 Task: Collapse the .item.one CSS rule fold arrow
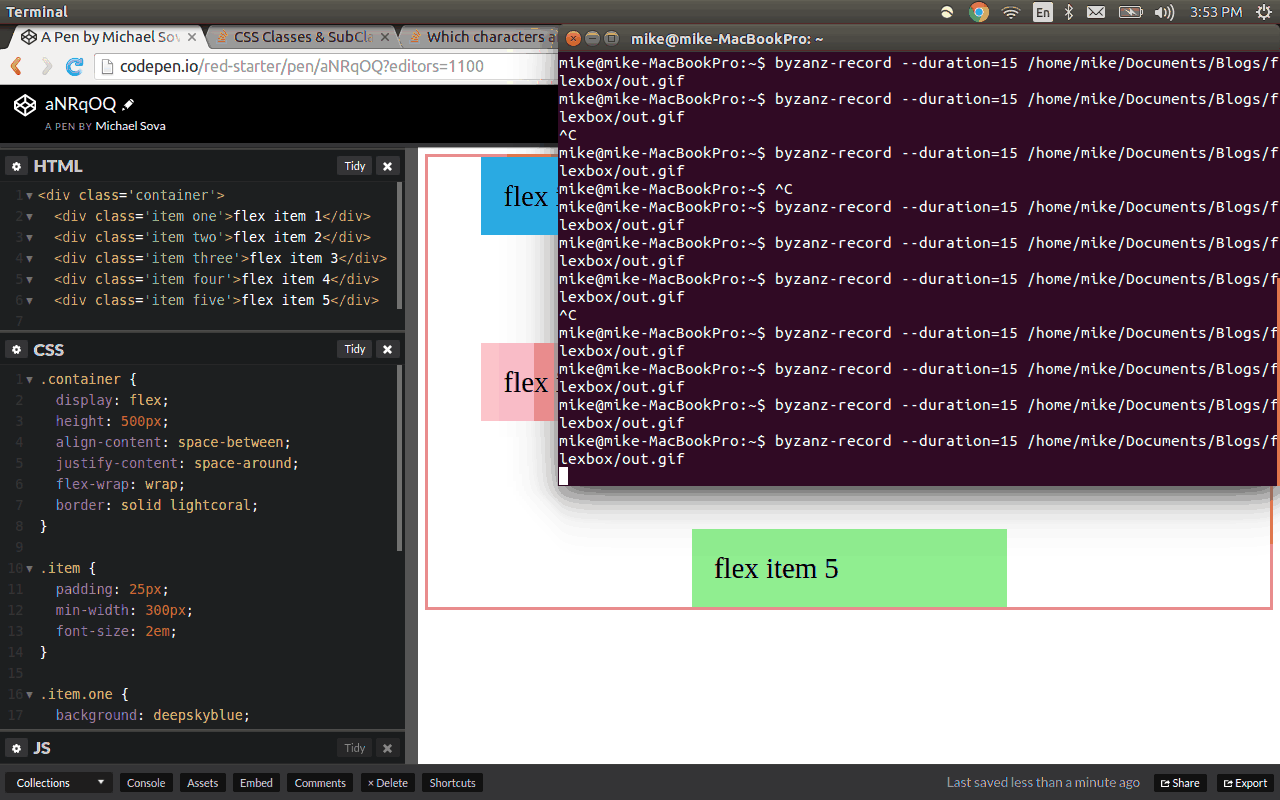(x=29, y=695)
